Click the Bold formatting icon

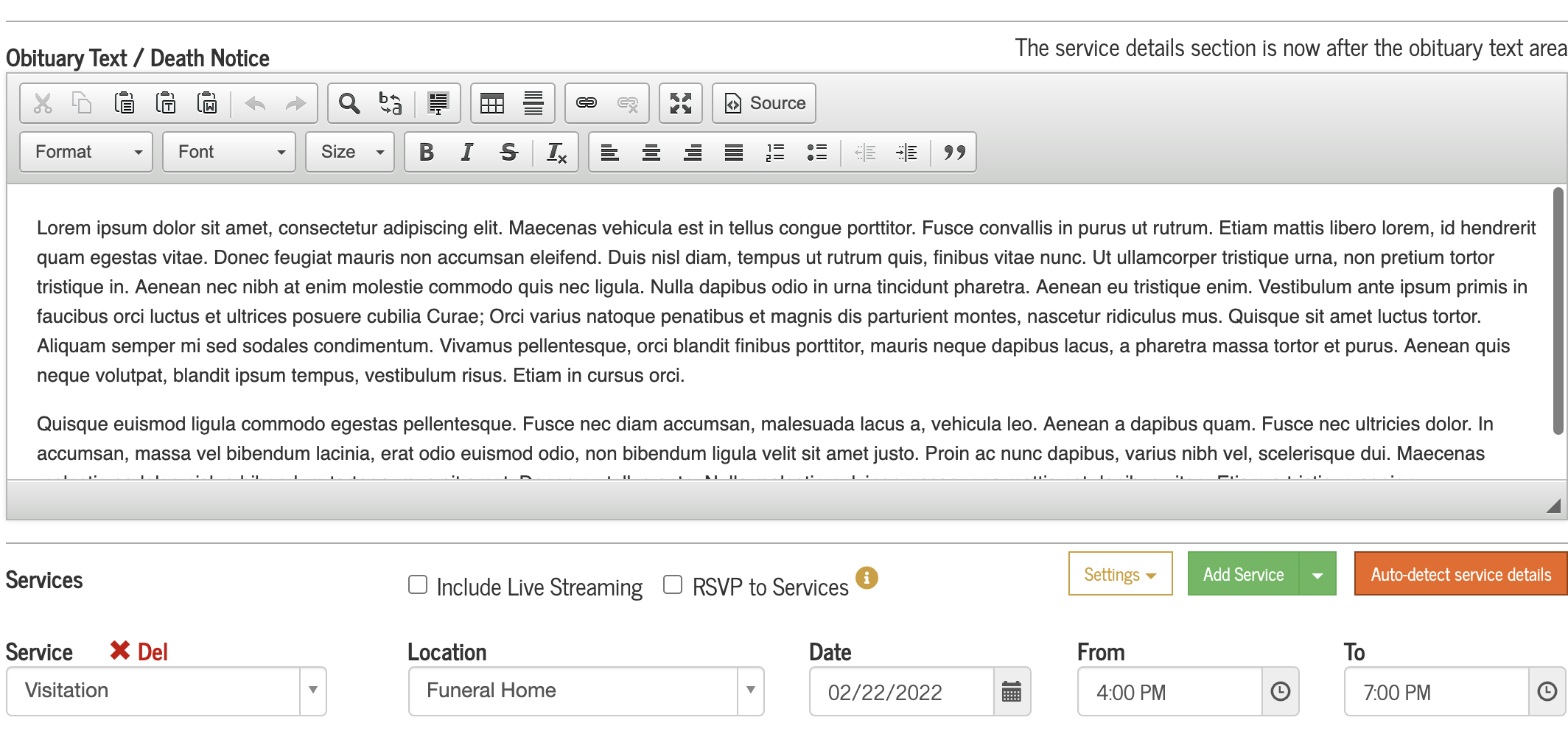point(426,153)
